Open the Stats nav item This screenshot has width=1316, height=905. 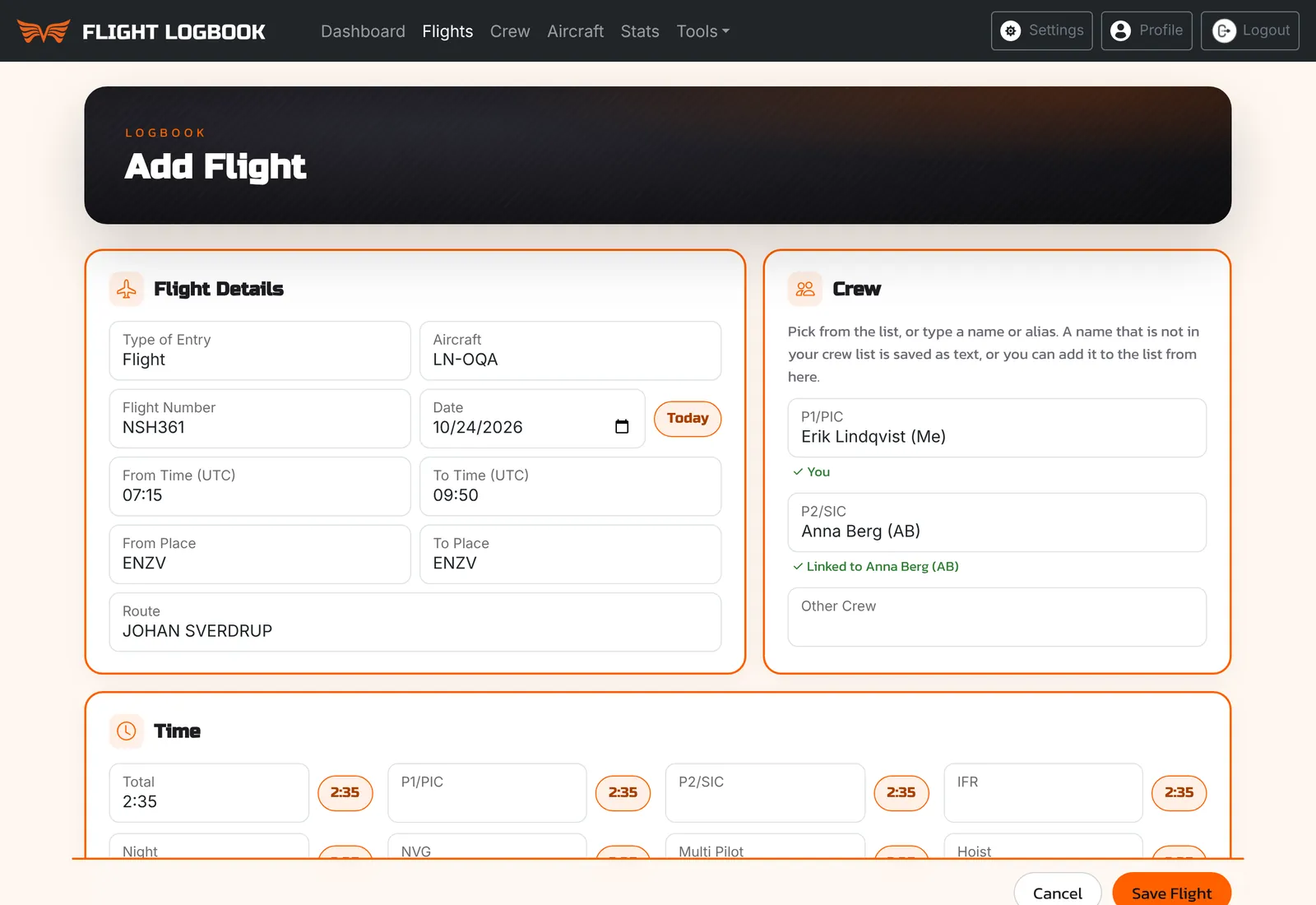(x=640, y=31)
